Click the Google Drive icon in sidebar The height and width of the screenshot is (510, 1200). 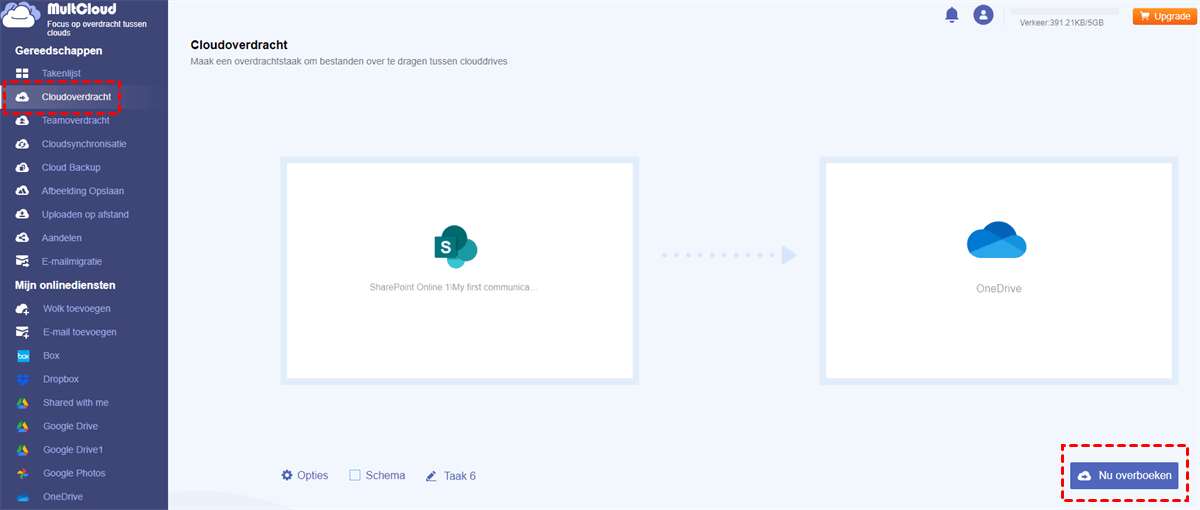tap(22, 426)
